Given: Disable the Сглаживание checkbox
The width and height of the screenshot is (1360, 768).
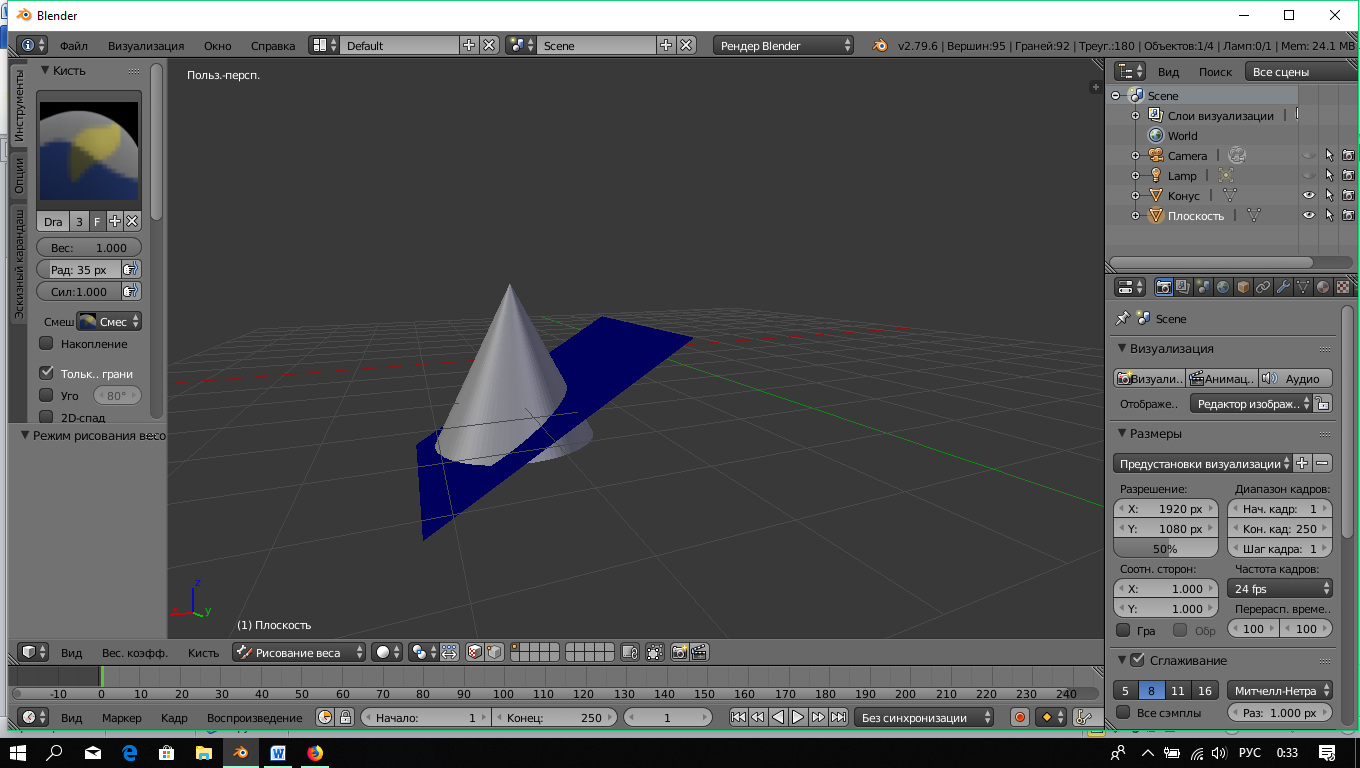Looking at the screenshot, I should [1137, 660].
